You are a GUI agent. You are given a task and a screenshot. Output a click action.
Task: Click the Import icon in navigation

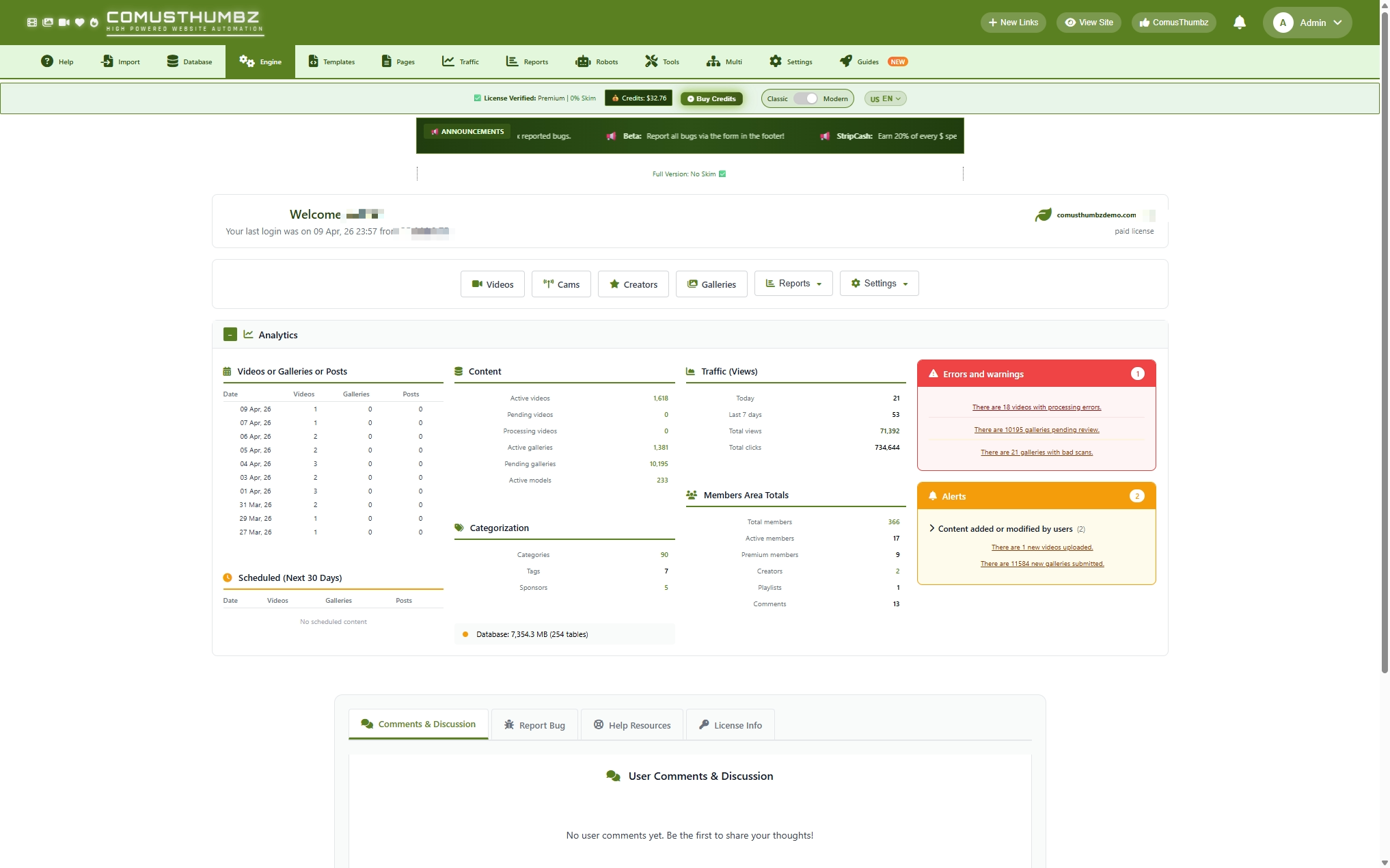tap(107, 62)
